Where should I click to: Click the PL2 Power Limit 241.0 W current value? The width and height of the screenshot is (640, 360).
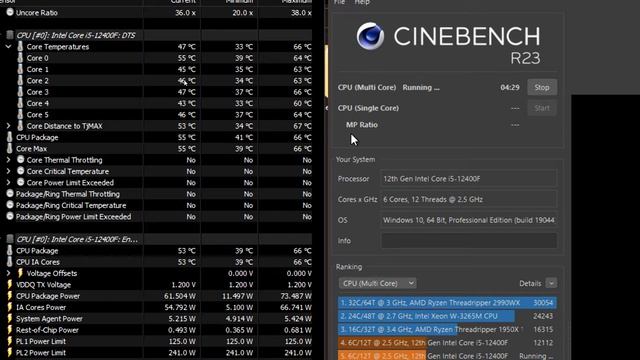click(182, 353)
